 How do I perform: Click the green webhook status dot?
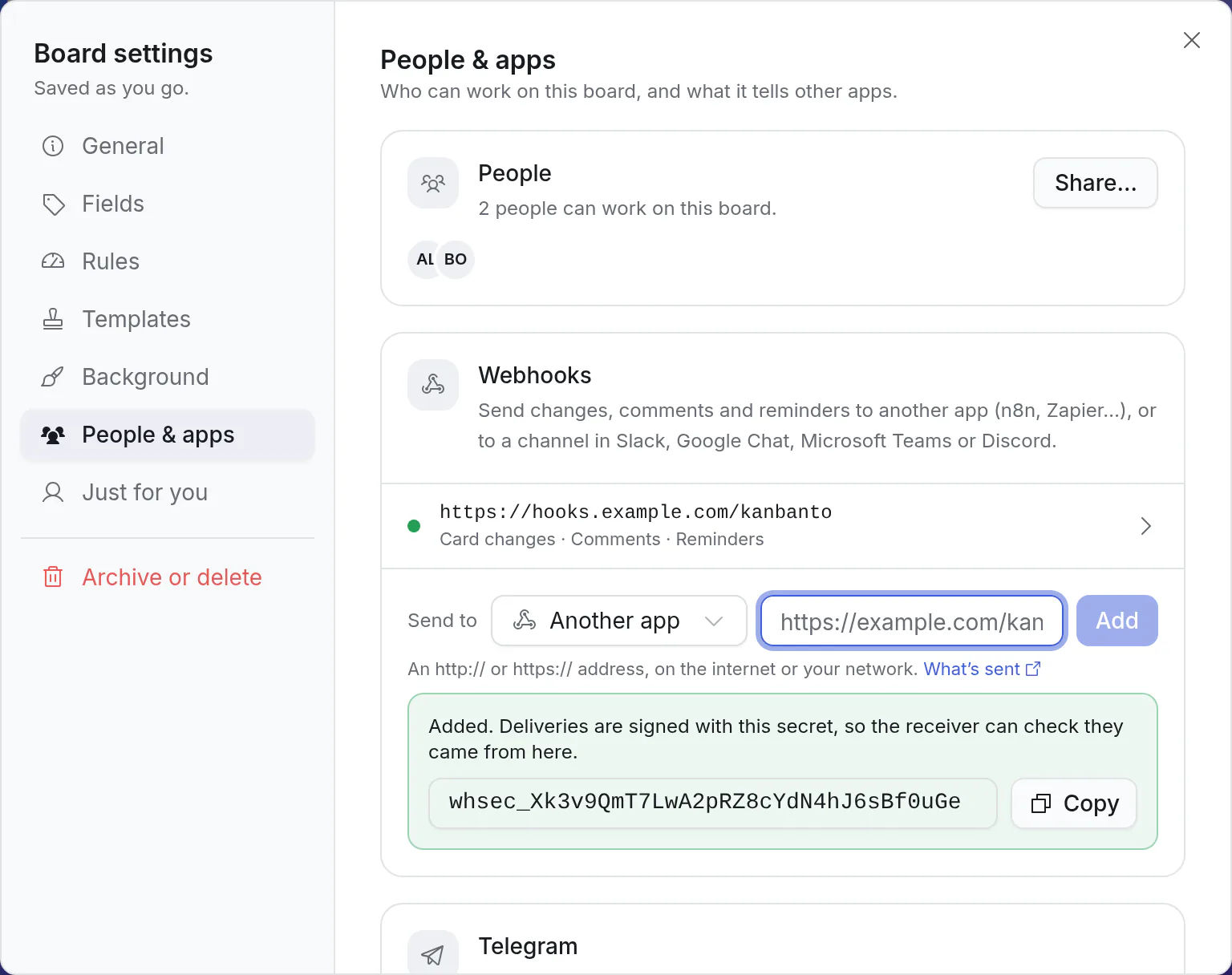[414, 526]
